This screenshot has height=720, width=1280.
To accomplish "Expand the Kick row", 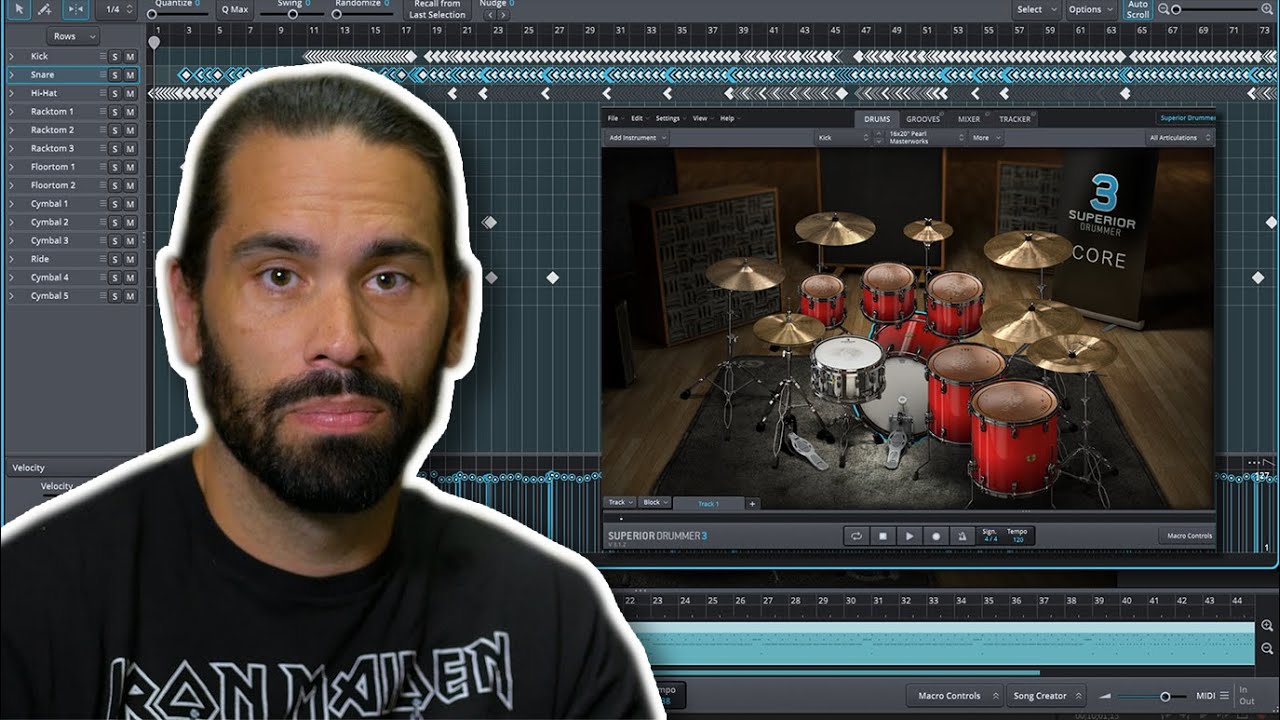I will click(x=12, y=56).
